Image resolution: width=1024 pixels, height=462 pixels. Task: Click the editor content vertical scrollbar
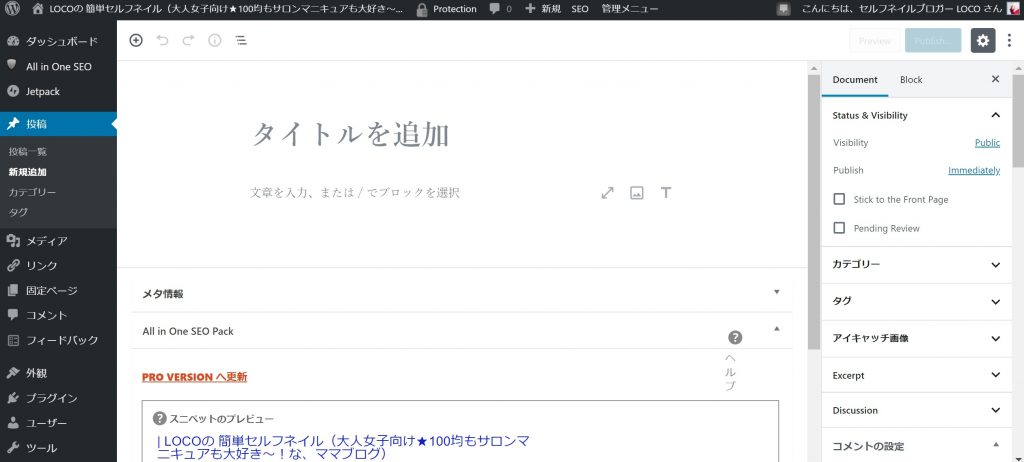coord(814,210)
